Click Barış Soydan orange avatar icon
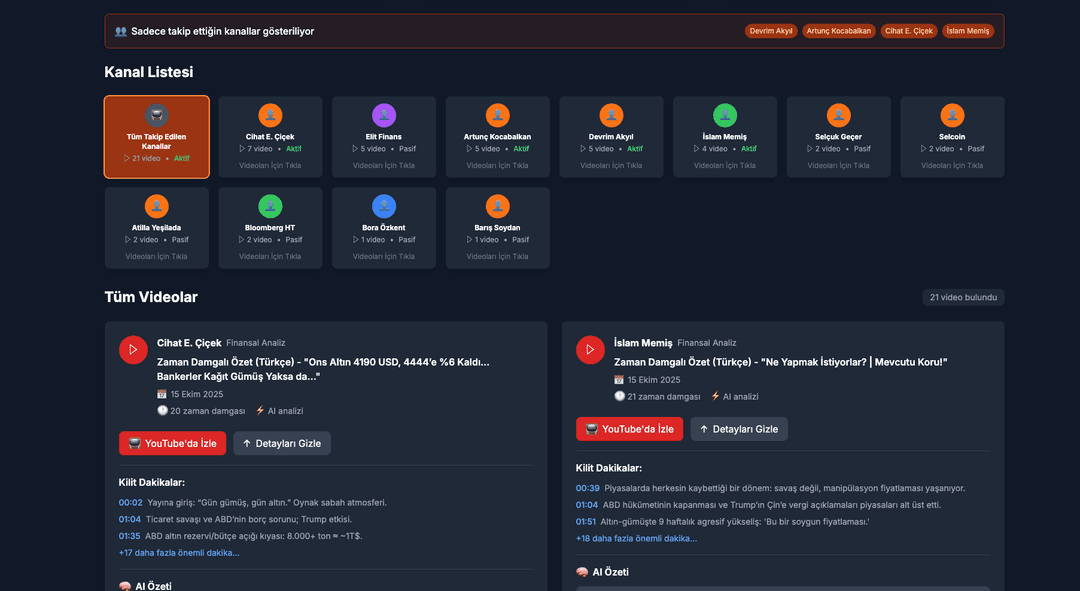 [498, 206]
